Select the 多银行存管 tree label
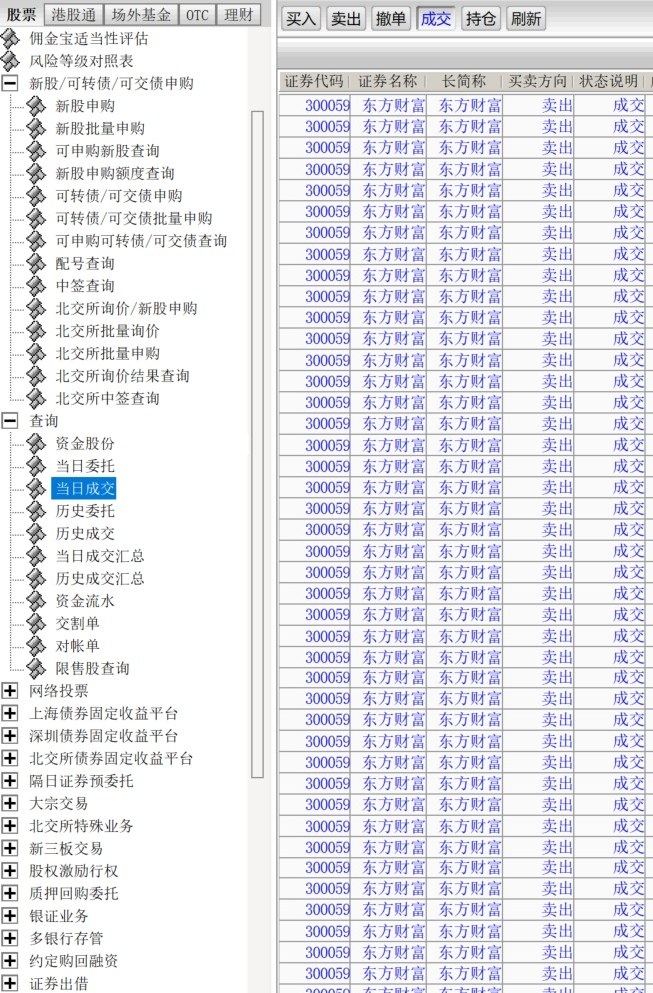The height and width of the screenshot is (993, 653). click(x=66, y=939)
